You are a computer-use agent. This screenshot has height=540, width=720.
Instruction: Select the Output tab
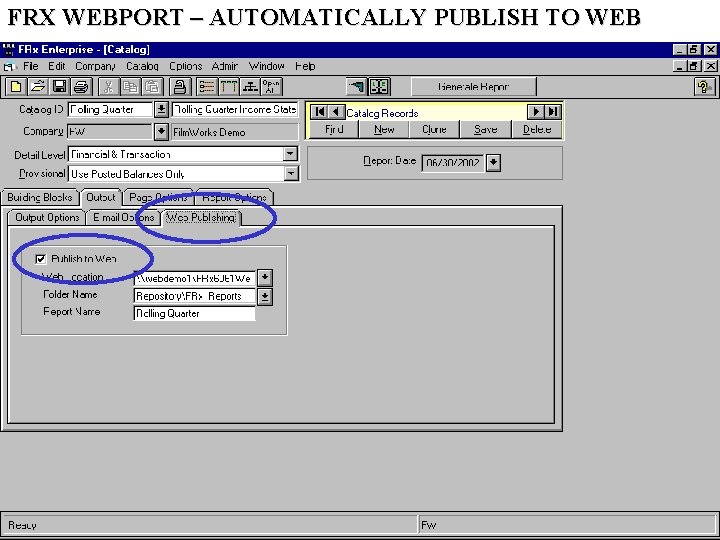(101, 197)
